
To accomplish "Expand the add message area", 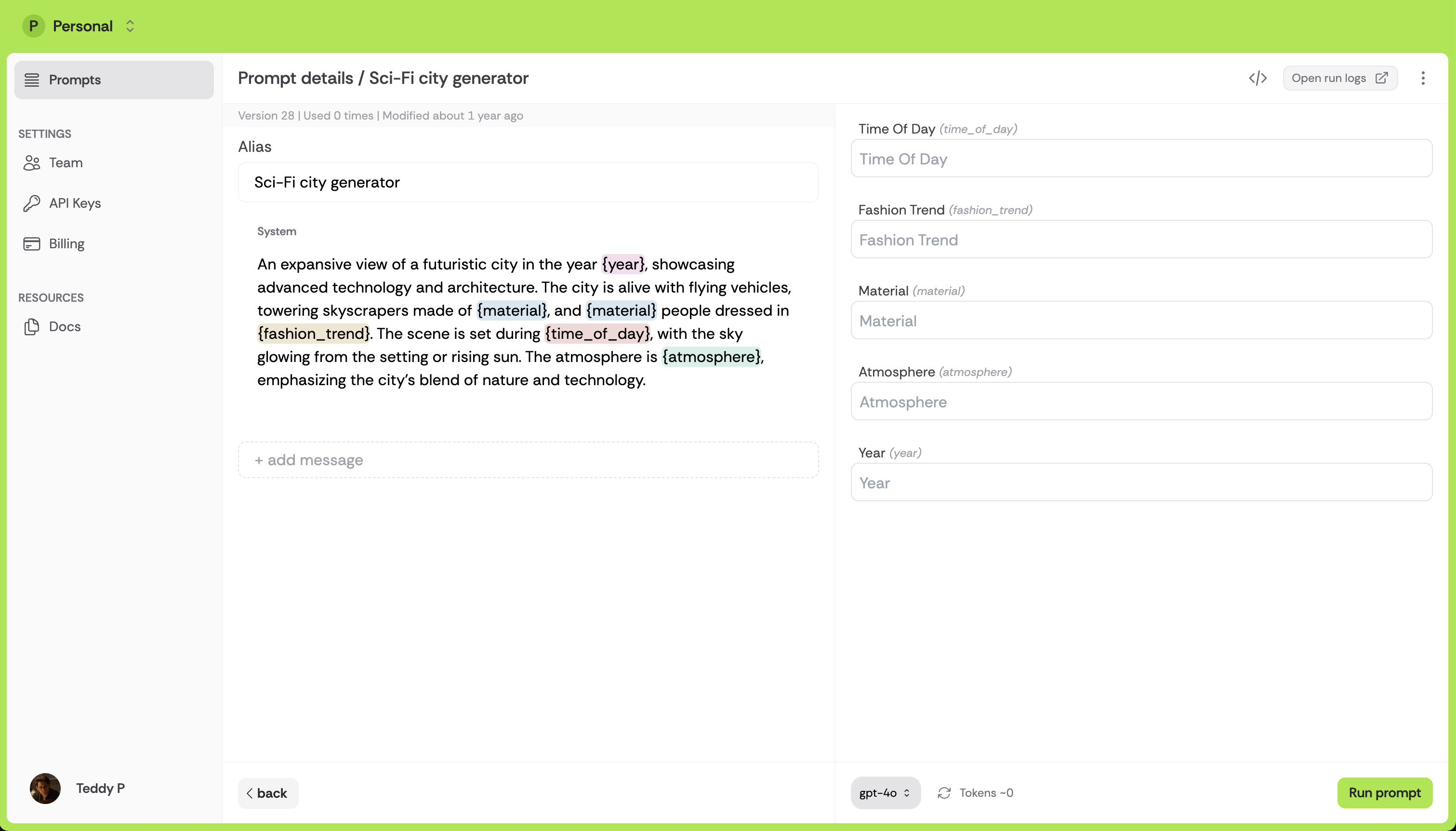I will coord(528,459).
